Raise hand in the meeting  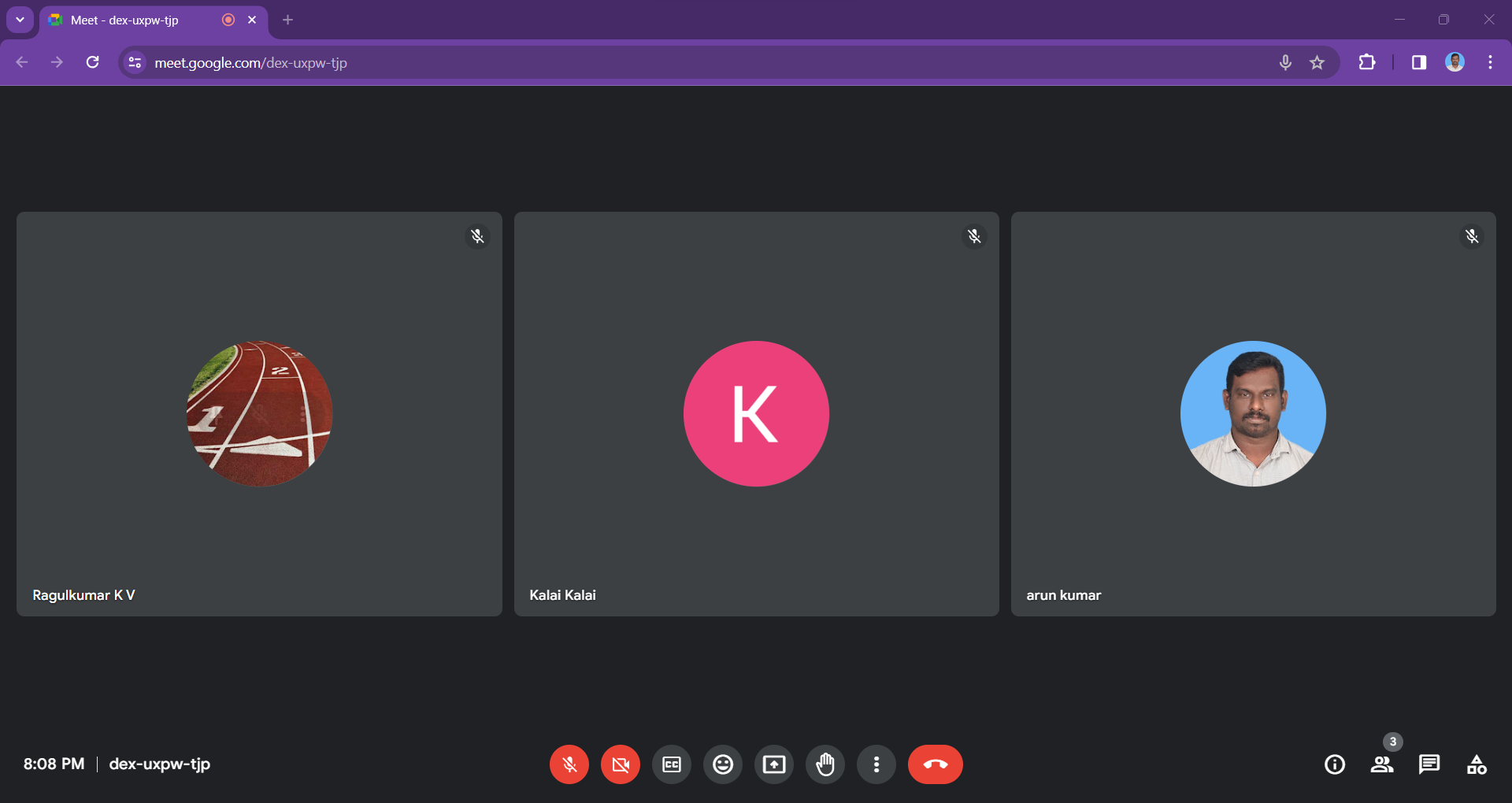[825, 764]
